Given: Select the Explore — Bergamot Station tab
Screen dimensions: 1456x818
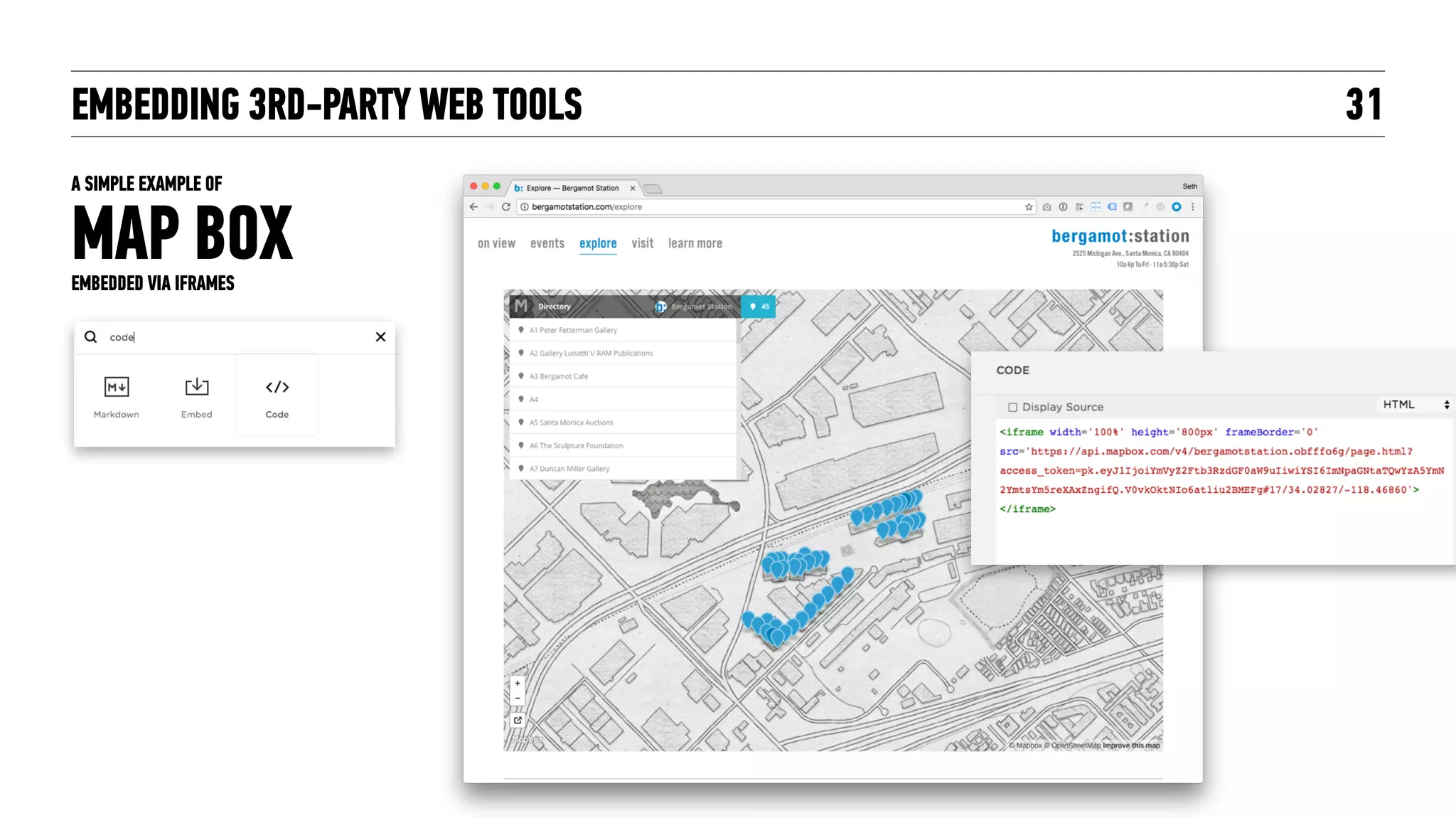Looking at the screenshot, I should point(572,188).
